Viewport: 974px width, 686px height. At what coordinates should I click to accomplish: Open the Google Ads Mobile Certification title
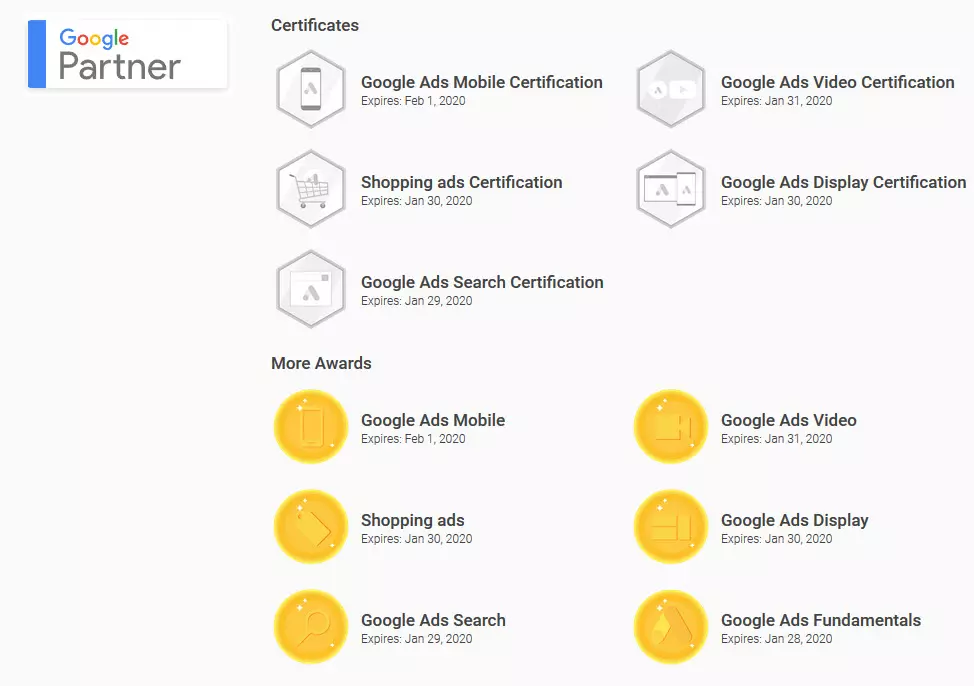(481, 82)
